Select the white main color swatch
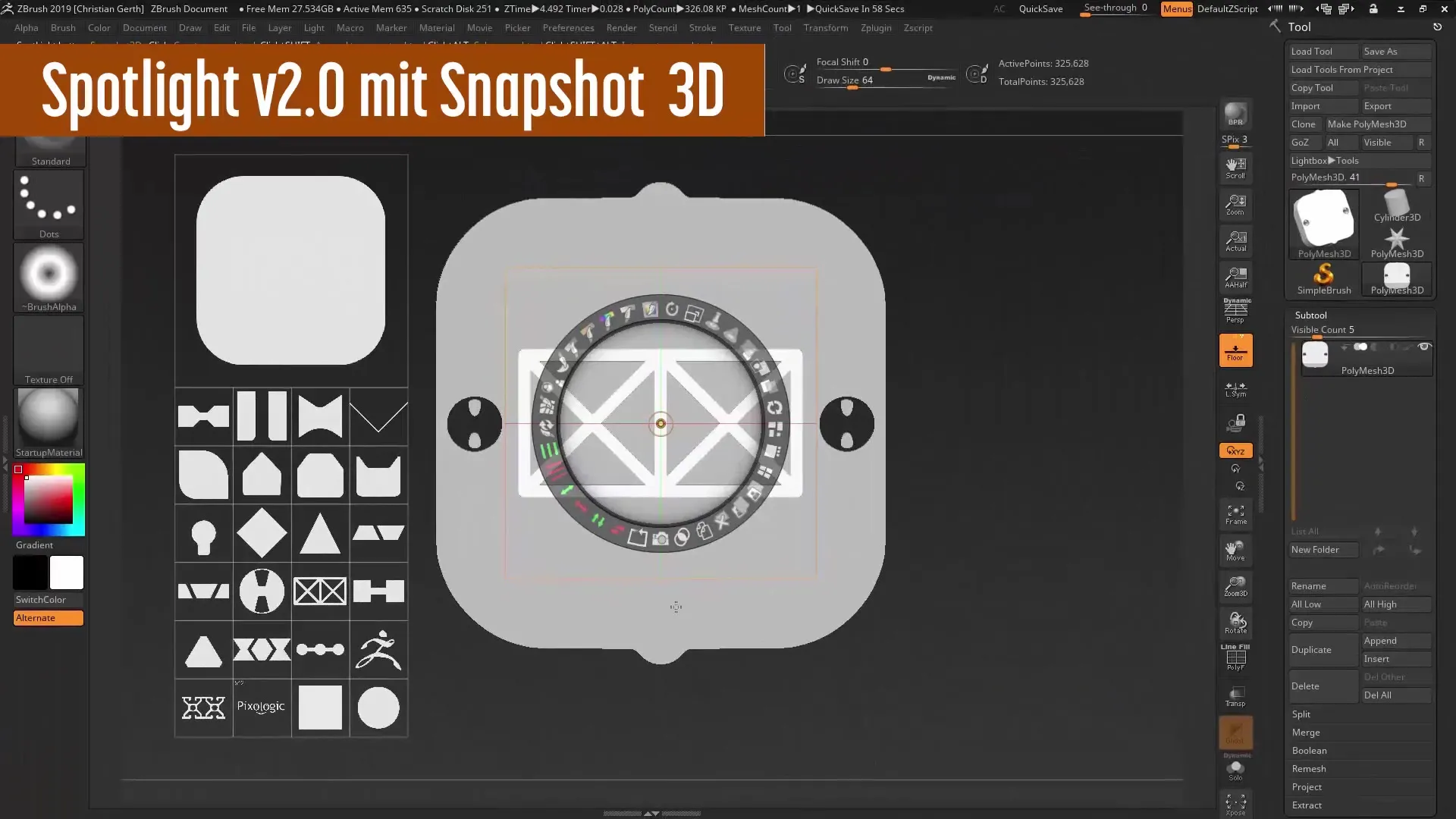The image size is (1456, 819). [x=67, y=573]
